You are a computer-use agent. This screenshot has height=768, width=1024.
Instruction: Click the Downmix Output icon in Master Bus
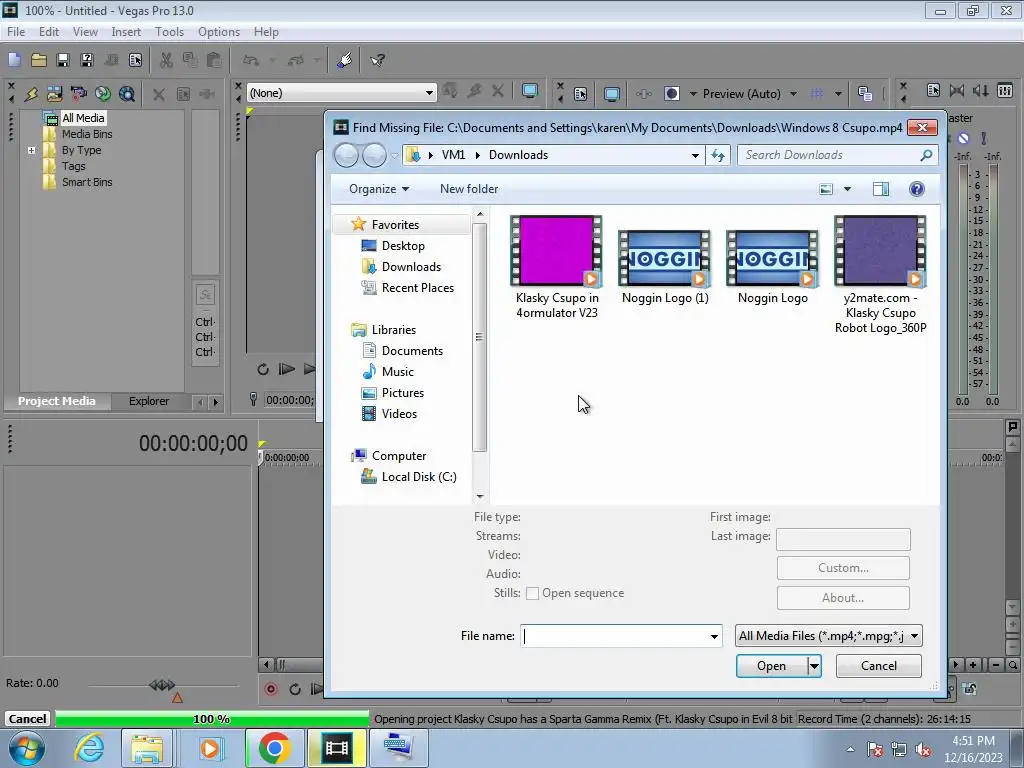pyautogui.click(x=957, y=91)
